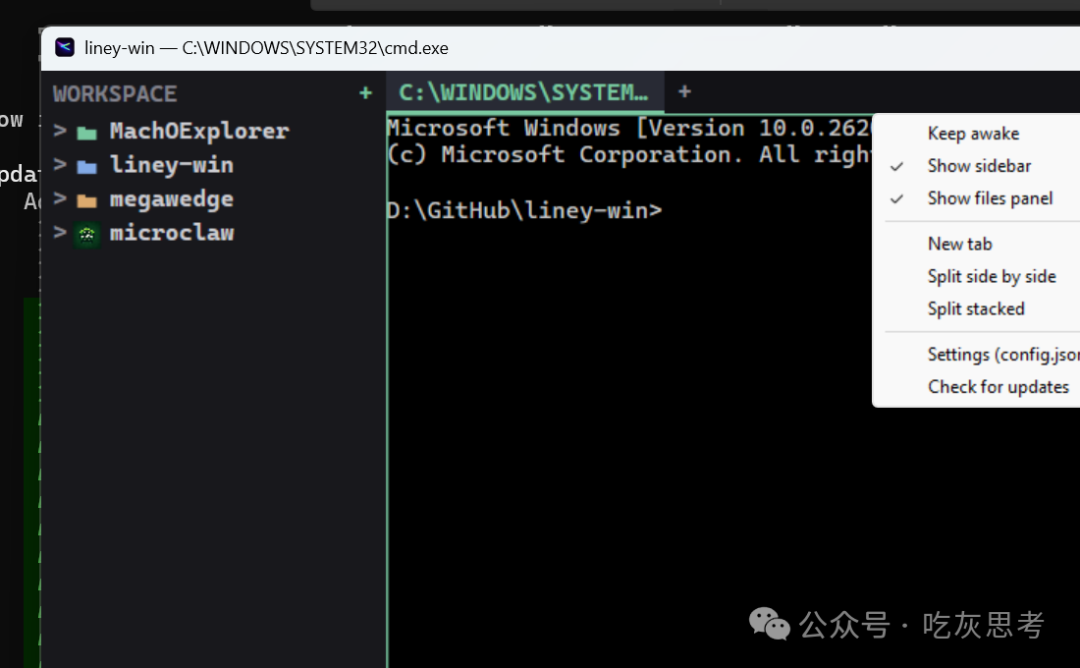Switch to the C:\WINDOWS\SYSTEM… tab
The image size is (1080, 668).
tap(525, 92)
